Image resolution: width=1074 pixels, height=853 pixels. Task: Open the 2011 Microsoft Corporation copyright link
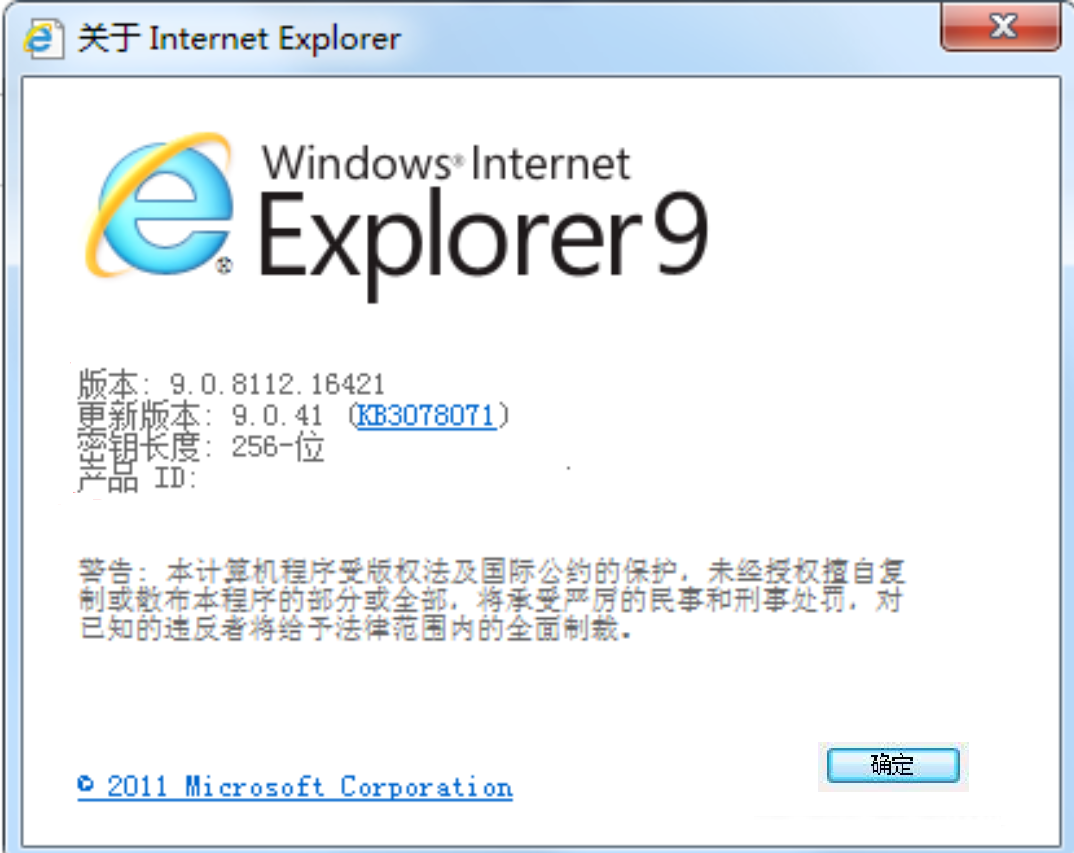point(295,787)
